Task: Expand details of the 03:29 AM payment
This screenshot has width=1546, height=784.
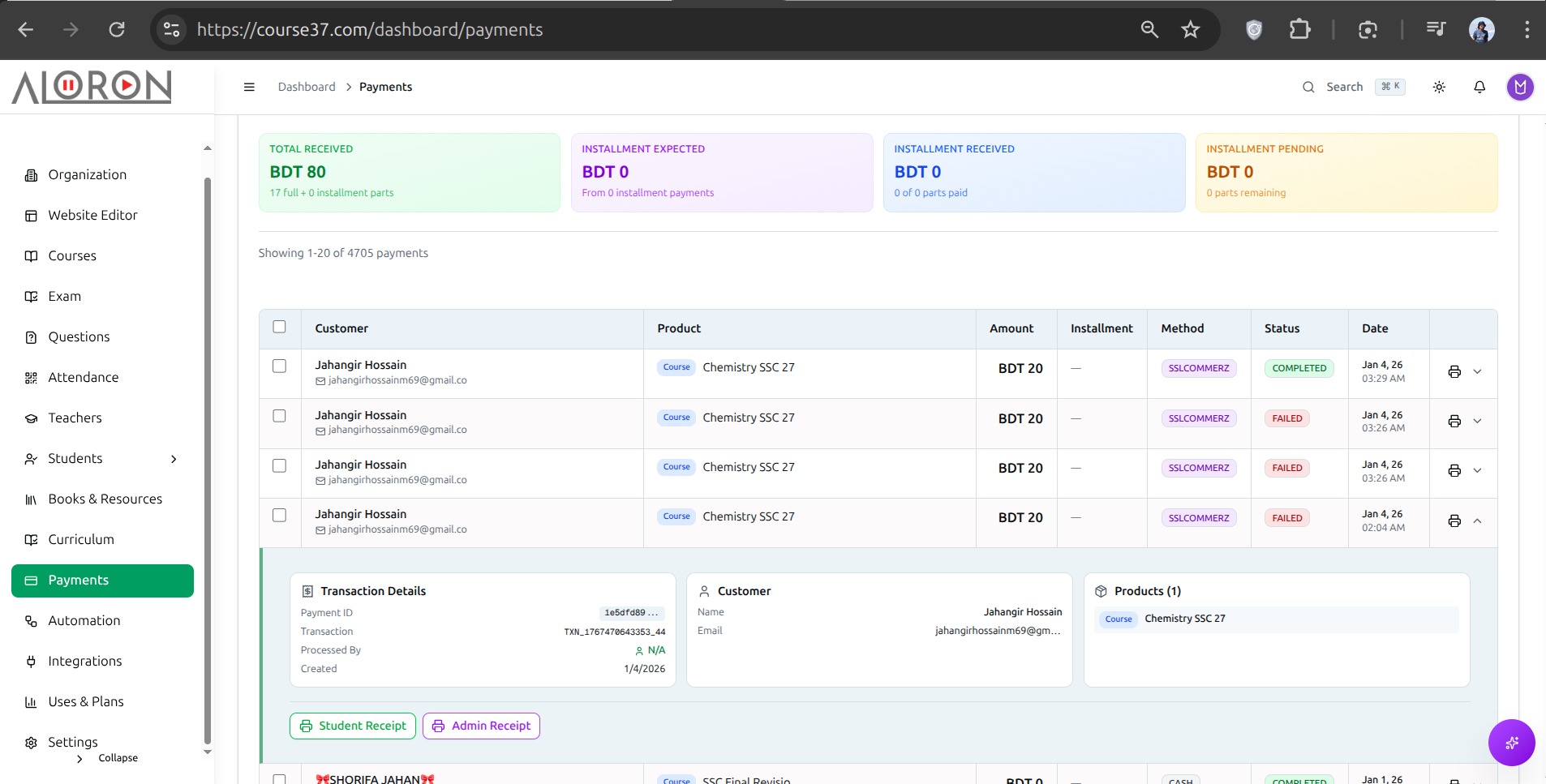Action: pos(1477,371)
